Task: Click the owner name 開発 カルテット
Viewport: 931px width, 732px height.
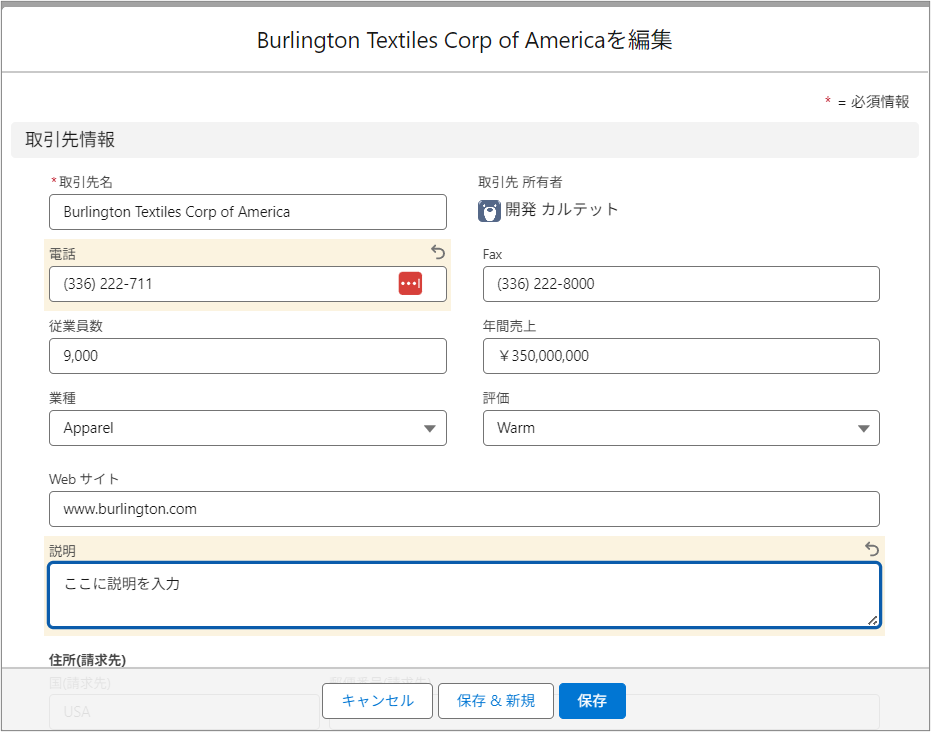Action: (x=562, y=210)
